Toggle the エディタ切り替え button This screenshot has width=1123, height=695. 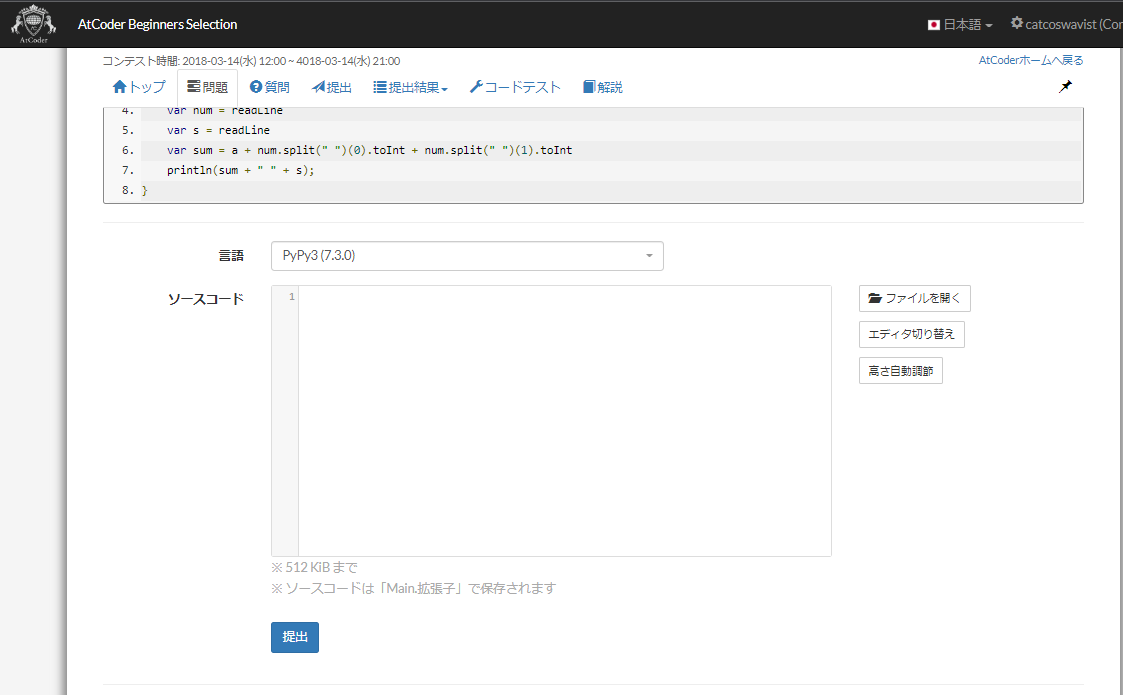[x=912, y=334]
